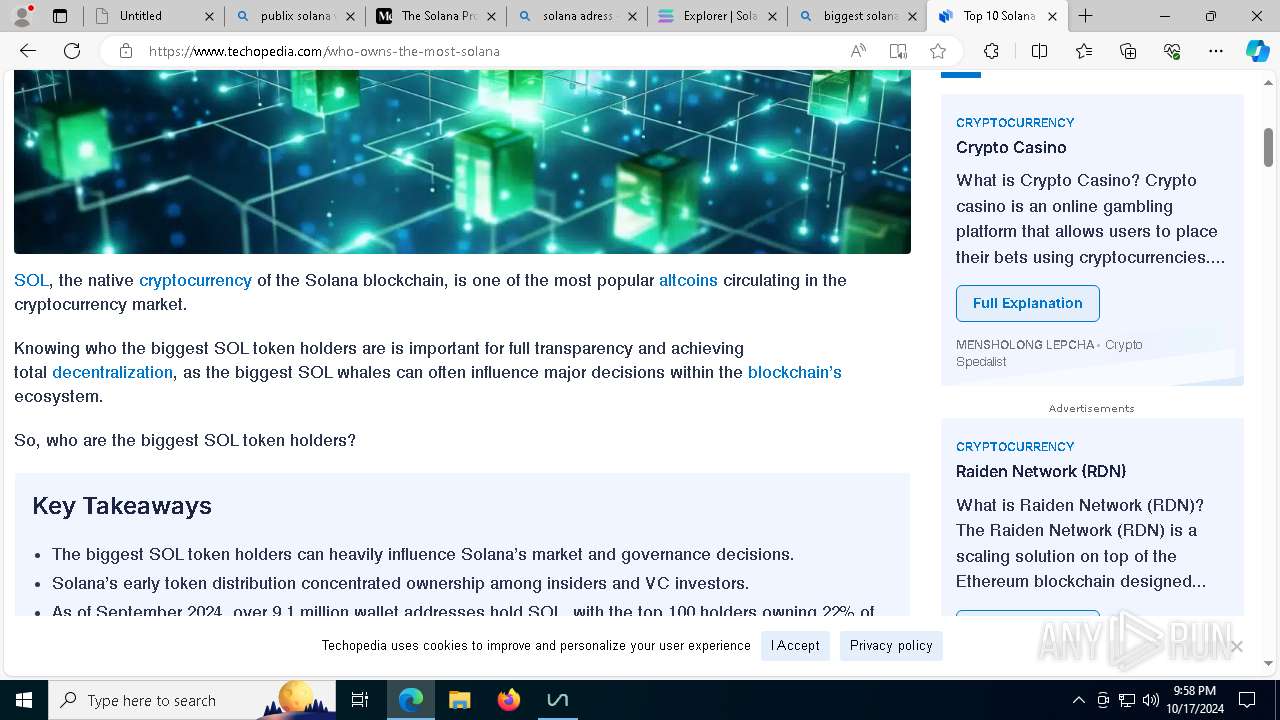Click CRYPTOCURRENCY category above Crypto Casino
The width and height of the screenshot is (1280, 720).
pyautogui.click(x=1015, y=122)
